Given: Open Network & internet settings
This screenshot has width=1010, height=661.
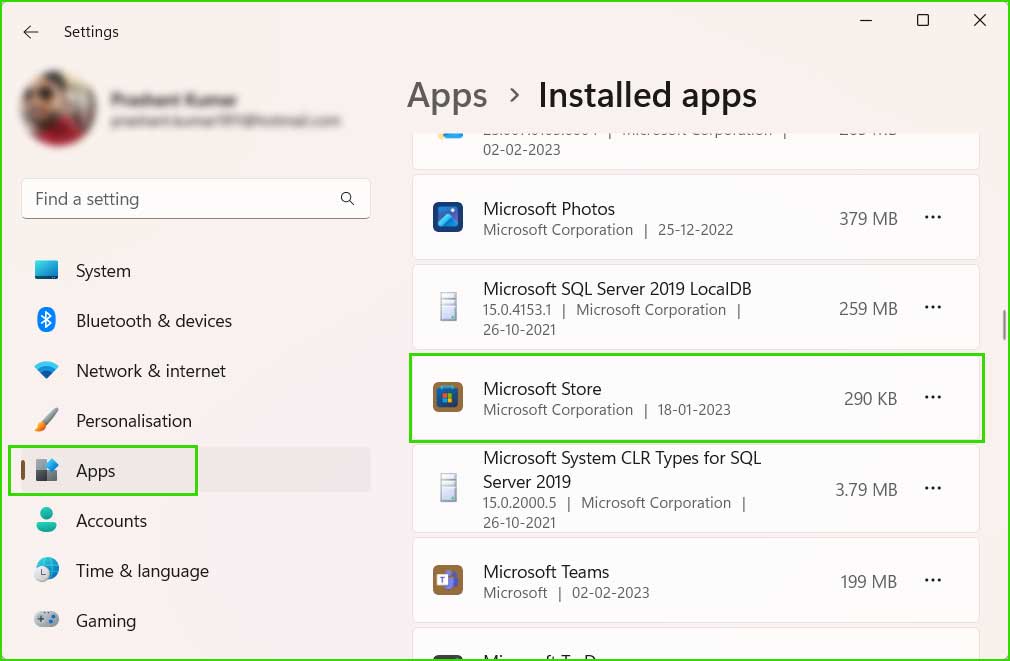Looking at the screenshot, I should pyautogui.click(x=196, y=370).
